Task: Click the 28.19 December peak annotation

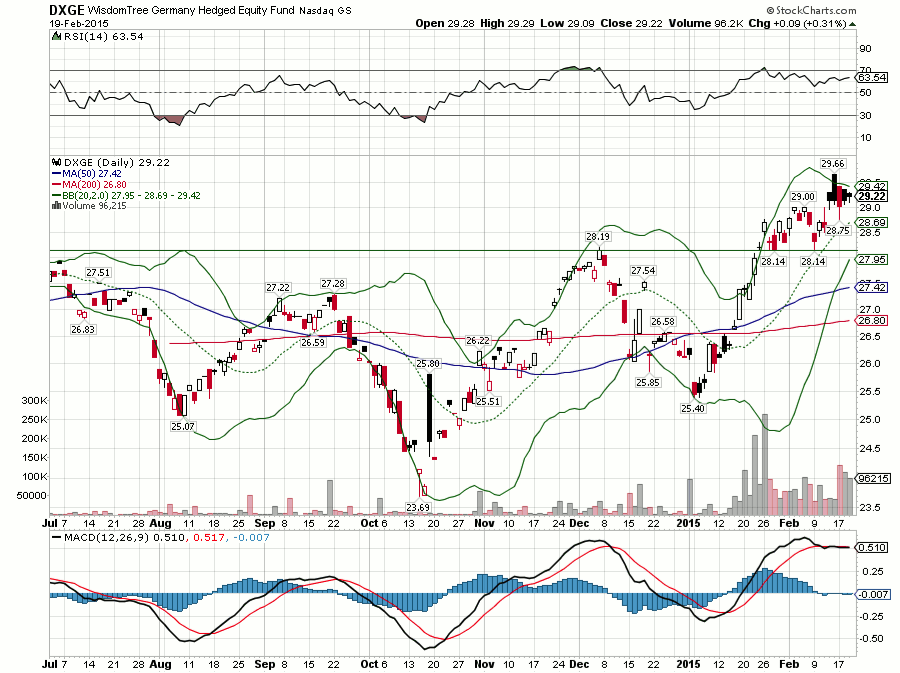Action: pyautogui.click(x=598, y=236)
